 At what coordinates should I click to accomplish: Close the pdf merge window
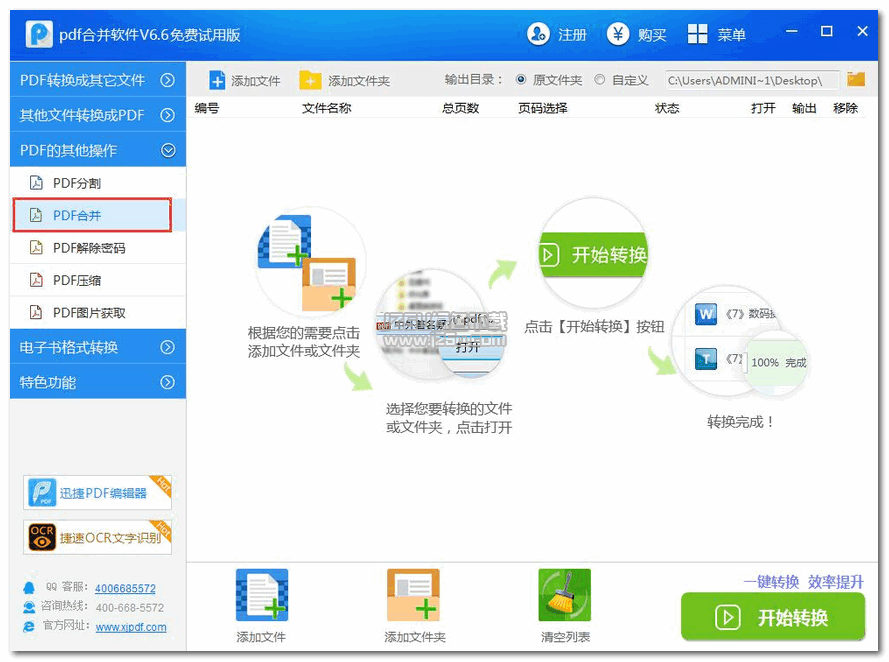coord(862,31)
